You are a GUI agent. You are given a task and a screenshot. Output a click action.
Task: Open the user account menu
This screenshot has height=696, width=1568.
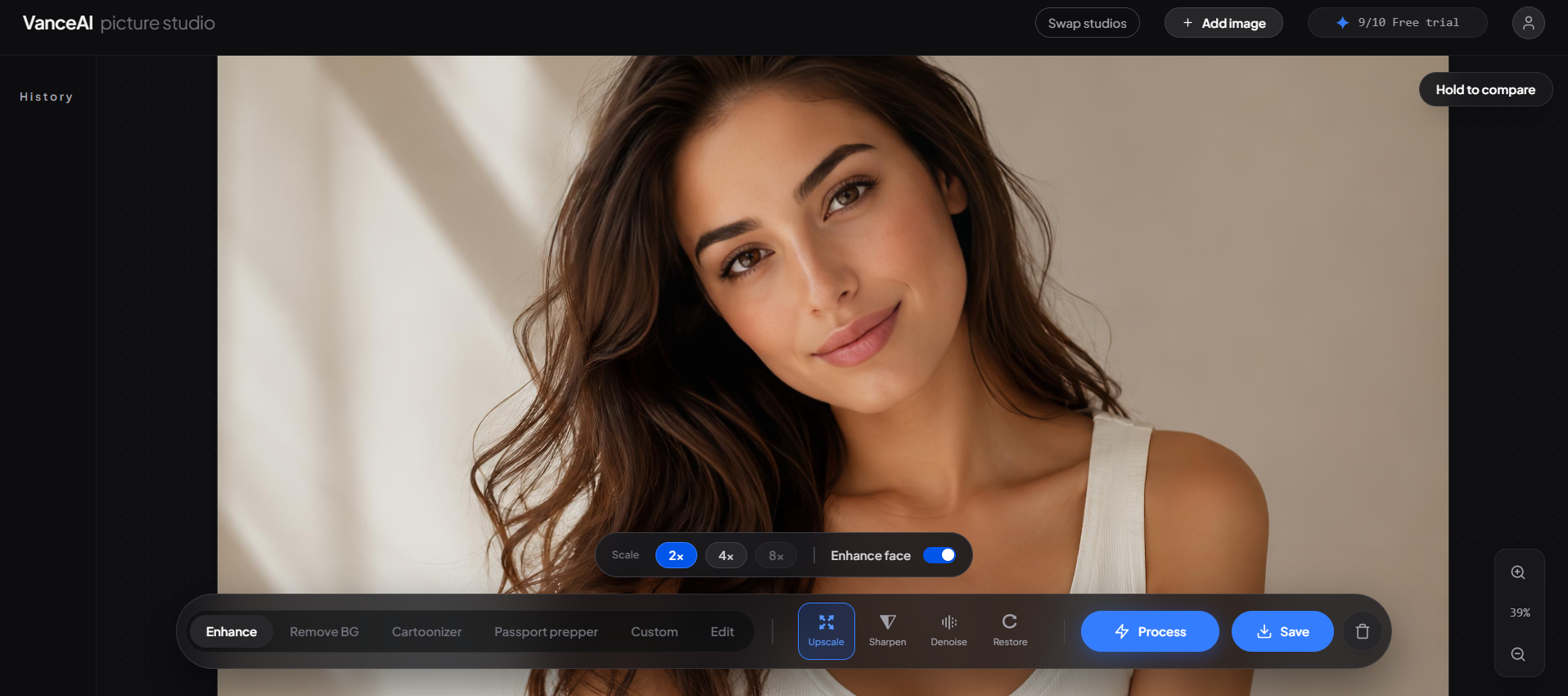1528,23
